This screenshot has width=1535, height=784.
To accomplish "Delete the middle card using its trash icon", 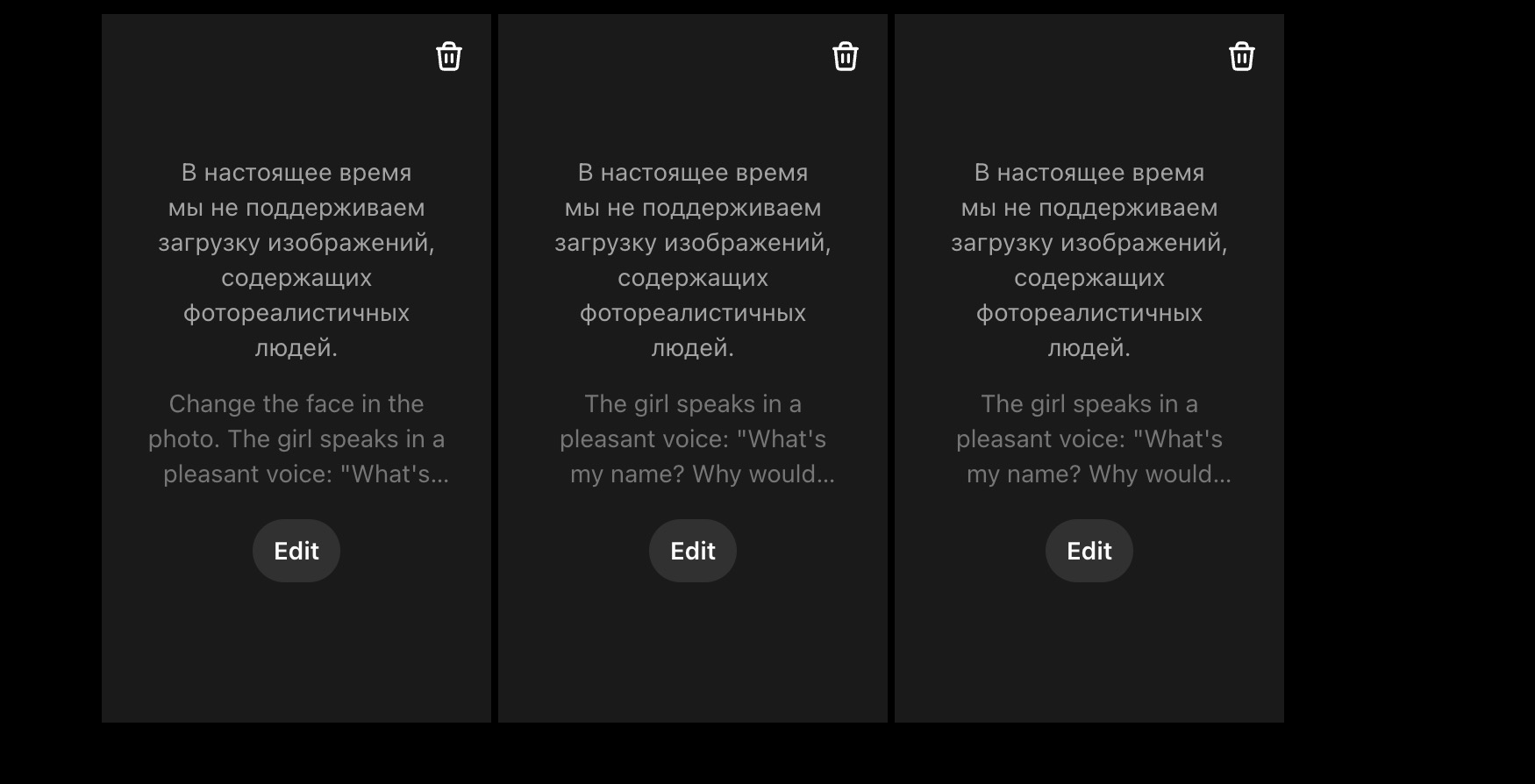I will tap(846, 57).
